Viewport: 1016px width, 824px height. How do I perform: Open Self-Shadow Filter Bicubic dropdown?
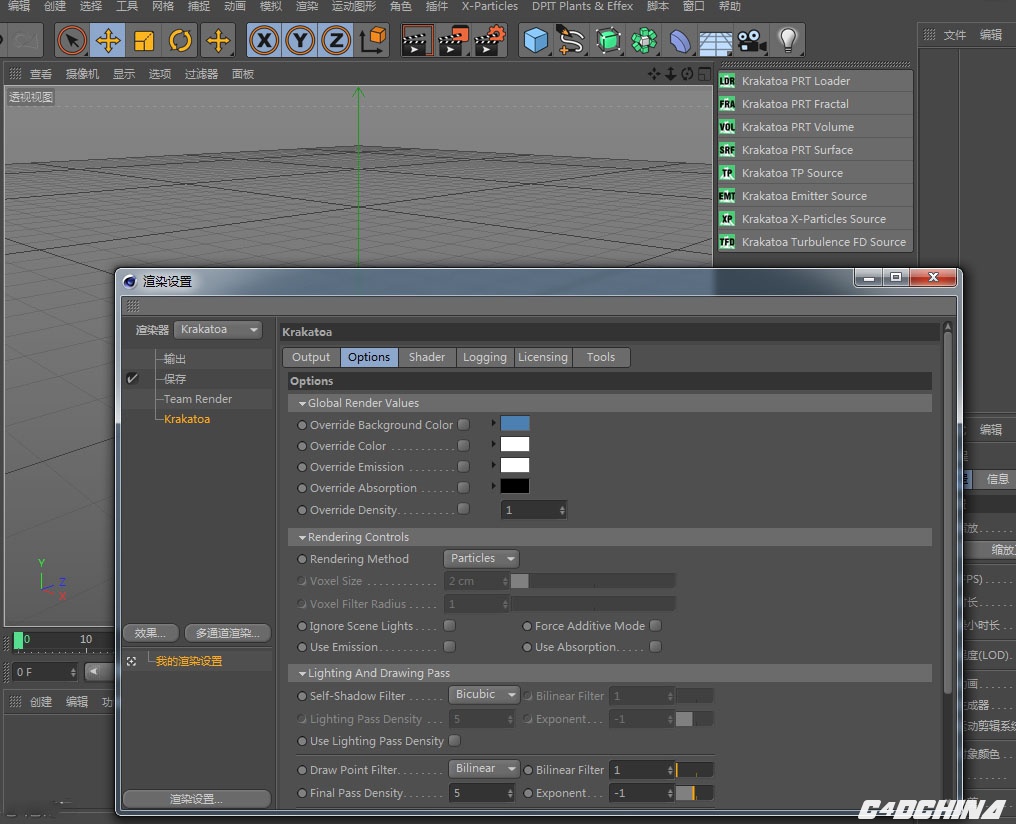[483, 694]
